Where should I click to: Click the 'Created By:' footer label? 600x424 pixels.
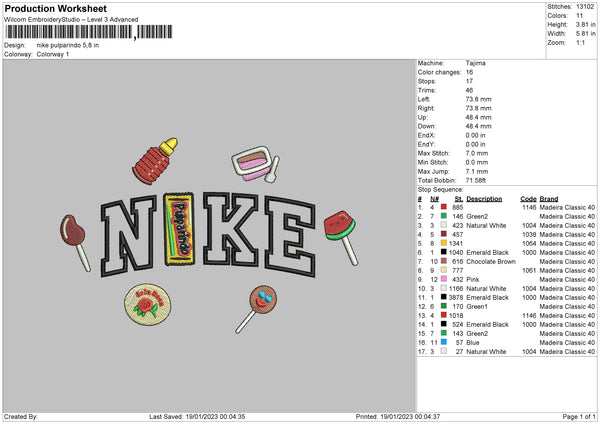tap(21, 416)
